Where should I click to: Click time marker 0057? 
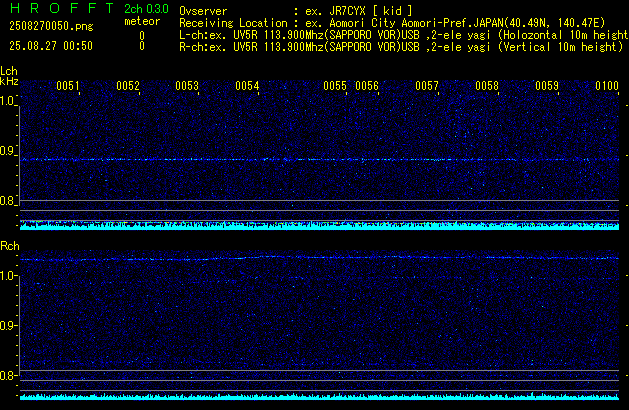tap(427, 86)
